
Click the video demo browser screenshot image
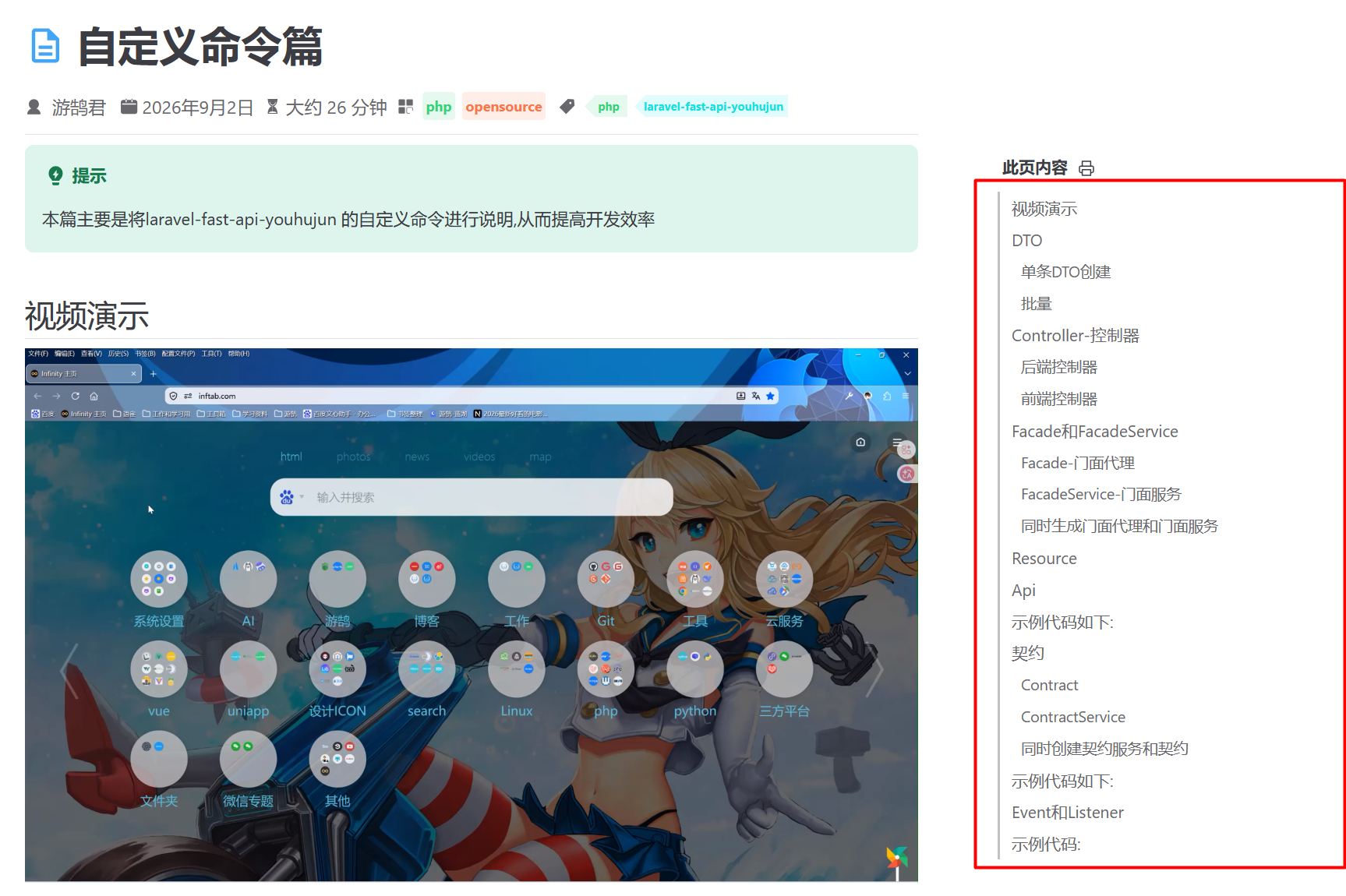(x=472, y=615)
